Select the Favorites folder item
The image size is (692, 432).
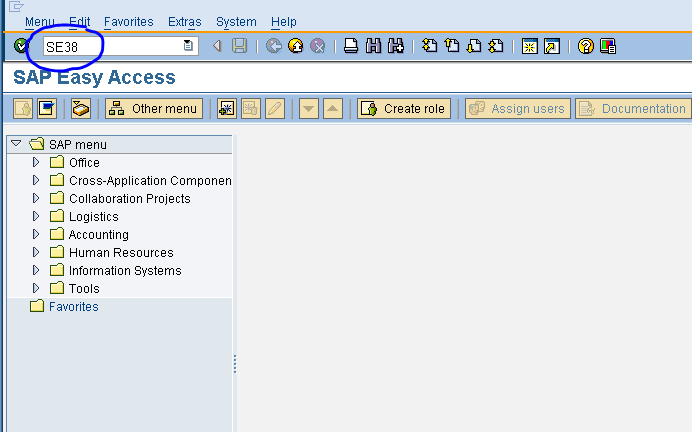pyautogui.click(x=73, y=307)
